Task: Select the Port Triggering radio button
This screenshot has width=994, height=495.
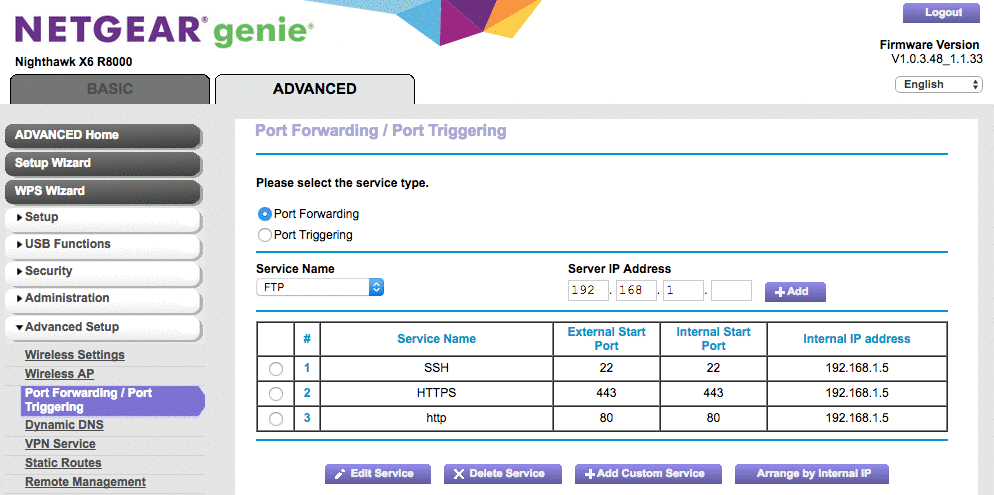Action: (x=265, y=235)
